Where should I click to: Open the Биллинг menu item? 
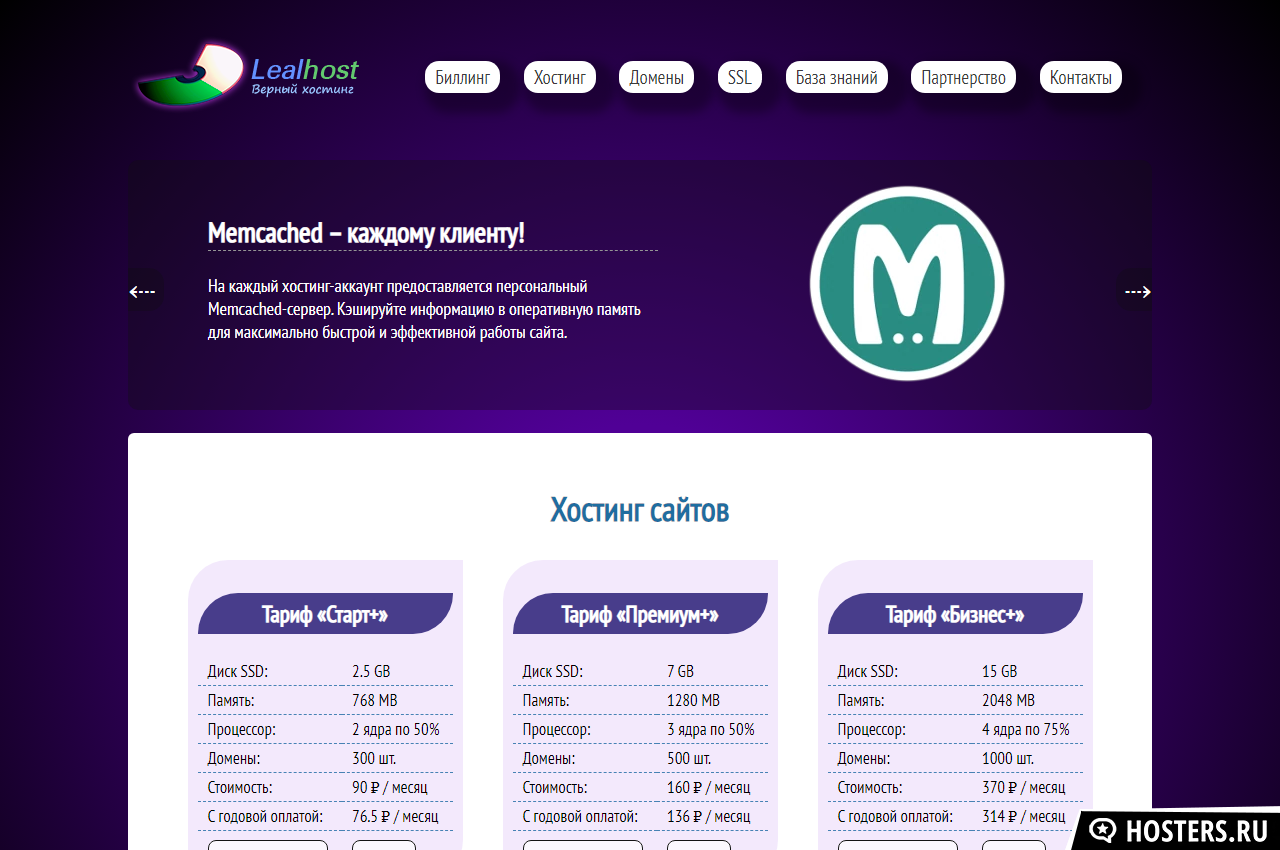pos(463,77)
